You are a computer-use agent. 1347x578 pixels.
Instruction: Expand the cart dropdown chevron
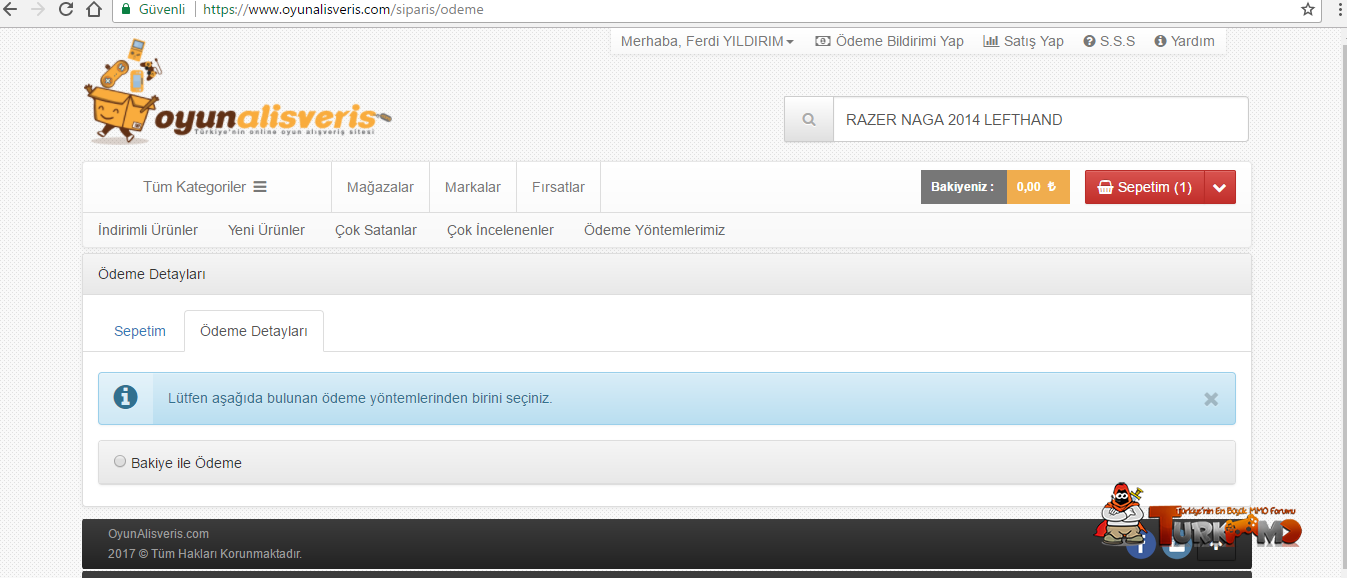pyautogui.click(x=1220, y=187)
